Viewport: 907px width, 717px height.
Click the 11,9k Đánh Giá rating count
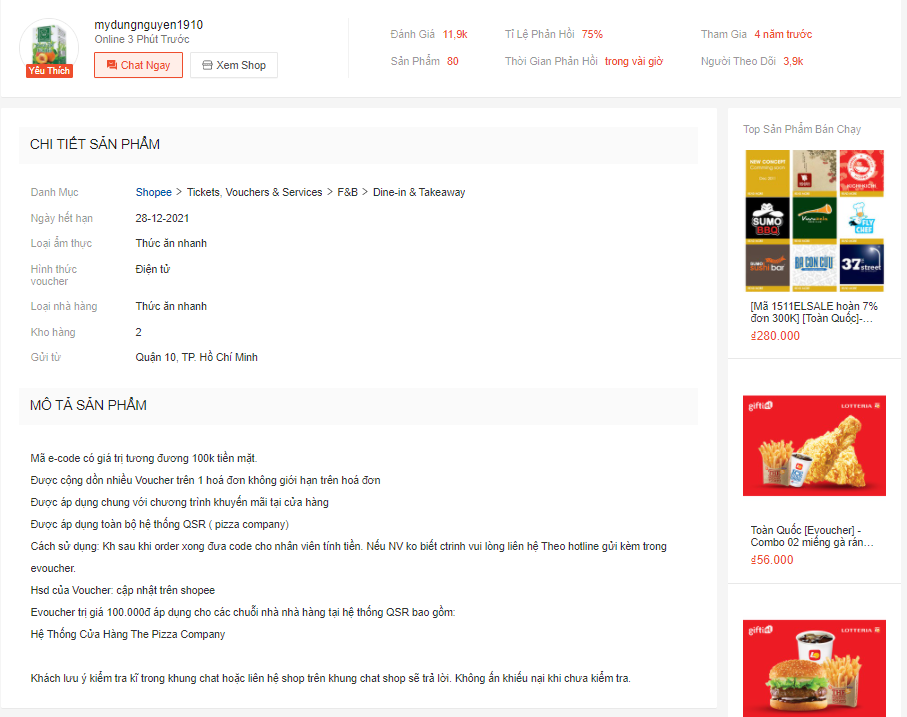click(x=455, y=34)
